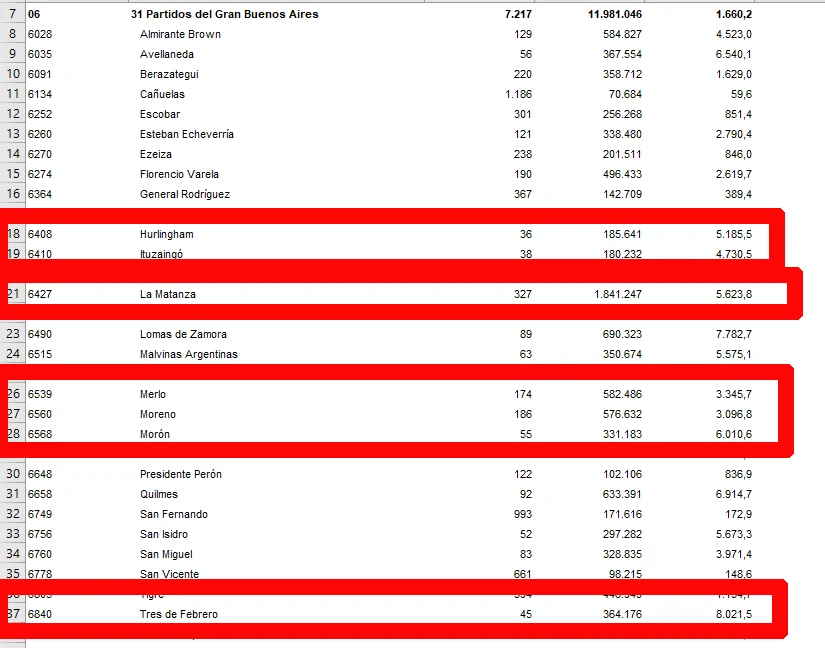Select population 1.841.247 cell
This screenshot has width=825, height=648.
(x=618, y=294)
